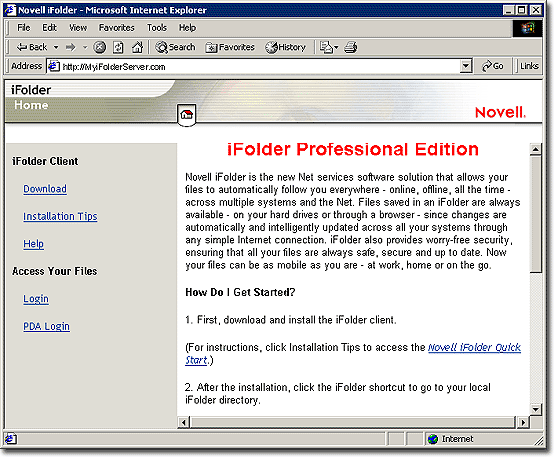The height and width of the screenshot is (459, 559).
Task: Click the Novell logo
Action: 500,113
